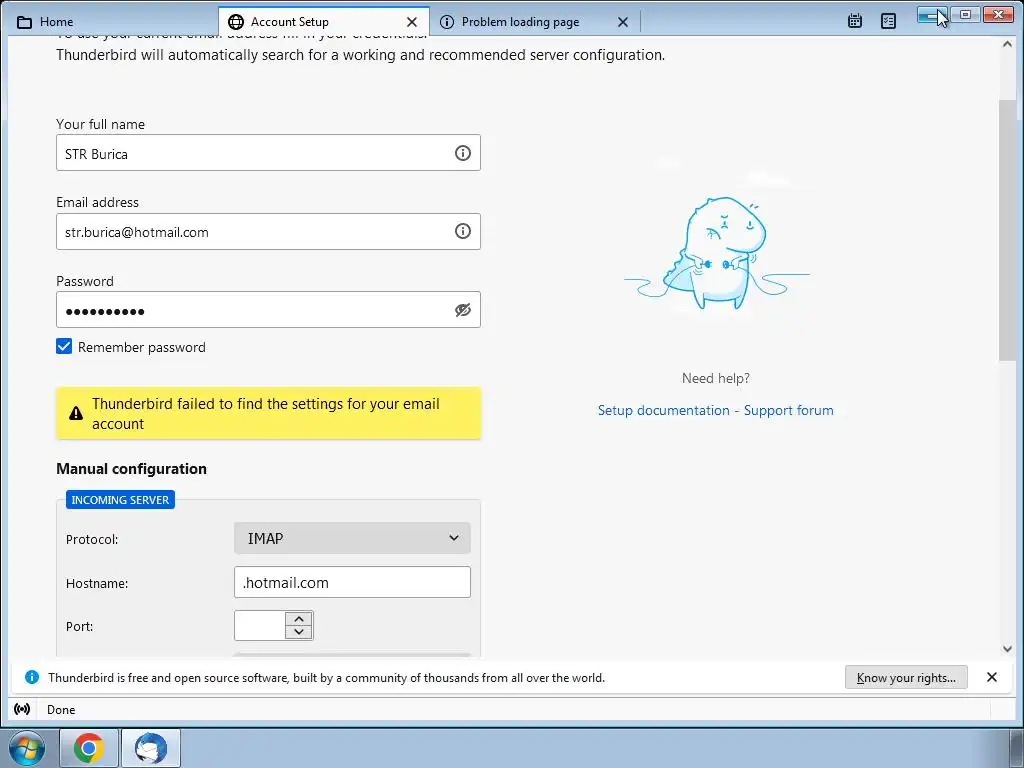The height and width of the screenshot is (768, 1024).
Task: Click the INCOMING SERVER label
Action: [x=120, y=500]
